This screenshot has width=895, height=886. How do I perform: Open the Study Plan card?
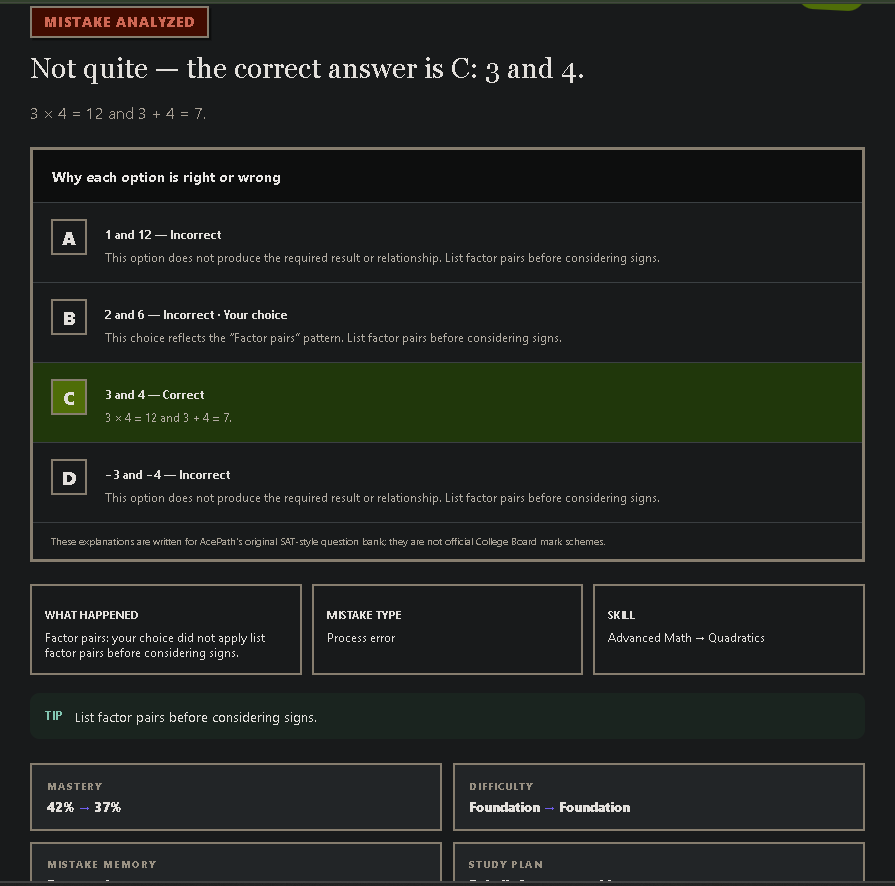pos(659,862)
